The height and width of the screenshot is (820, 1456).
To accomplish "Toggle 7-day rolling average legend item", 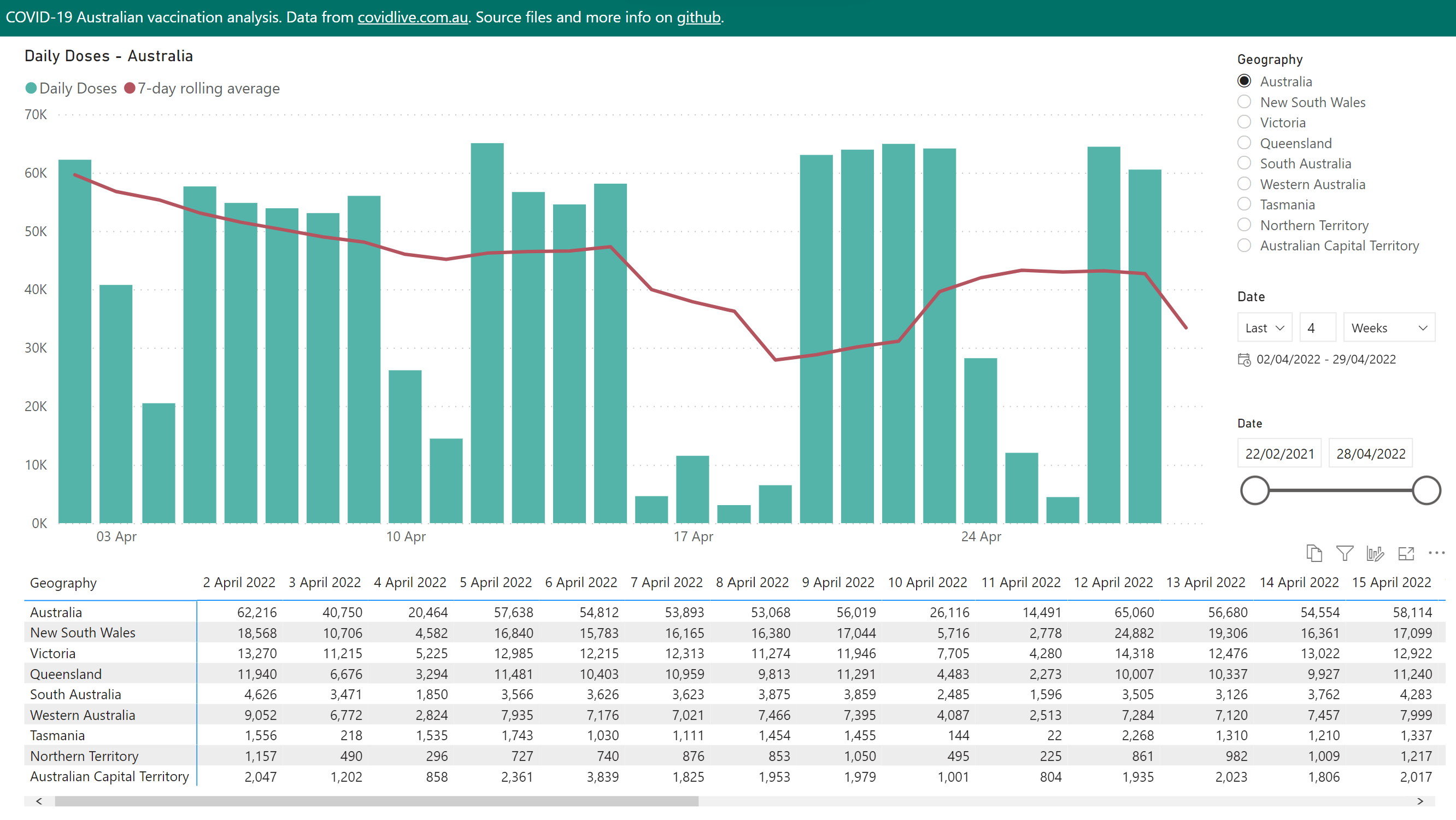I will click(202, 88).
